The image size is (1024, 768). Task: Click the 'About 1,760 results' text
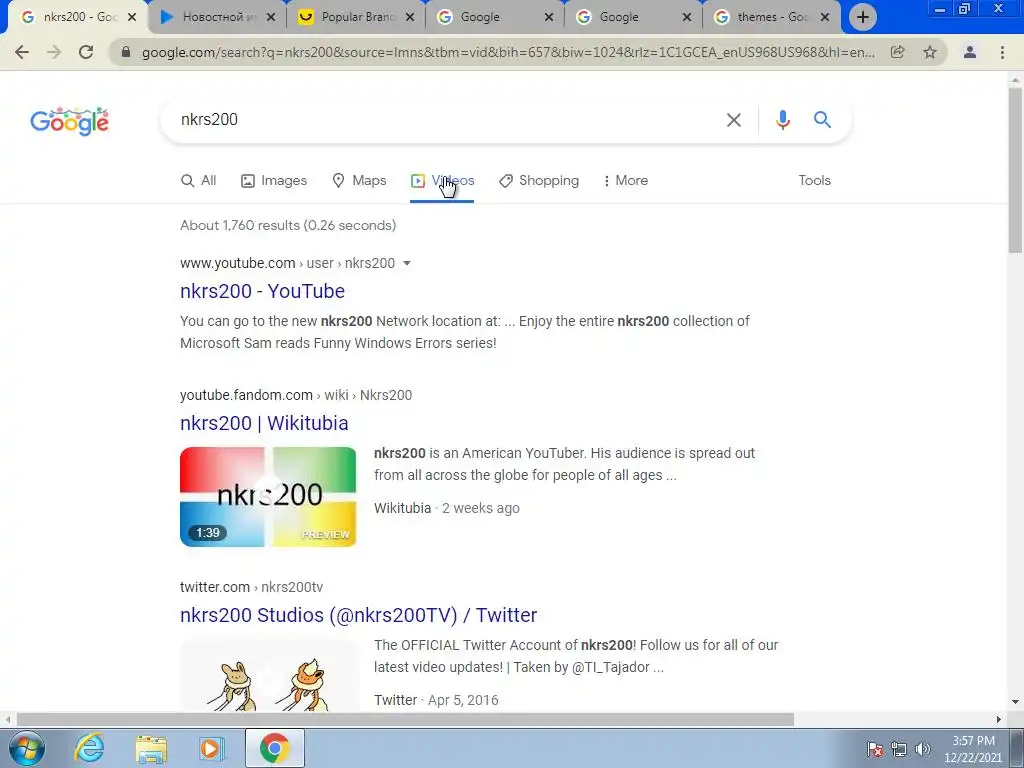(x=288, y=225)
